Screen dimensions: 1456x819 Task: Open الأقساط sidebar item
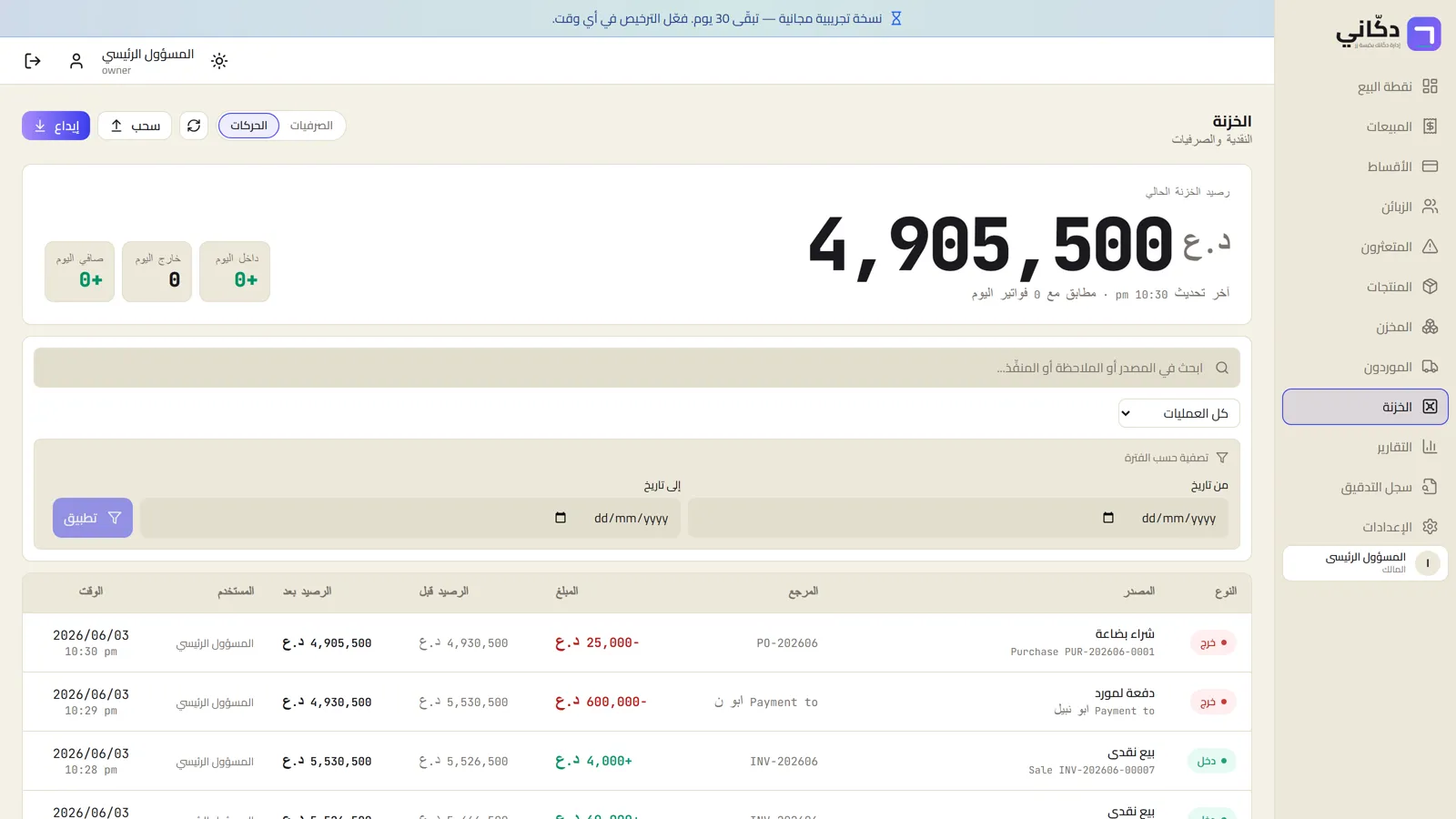click(1365, 167)
